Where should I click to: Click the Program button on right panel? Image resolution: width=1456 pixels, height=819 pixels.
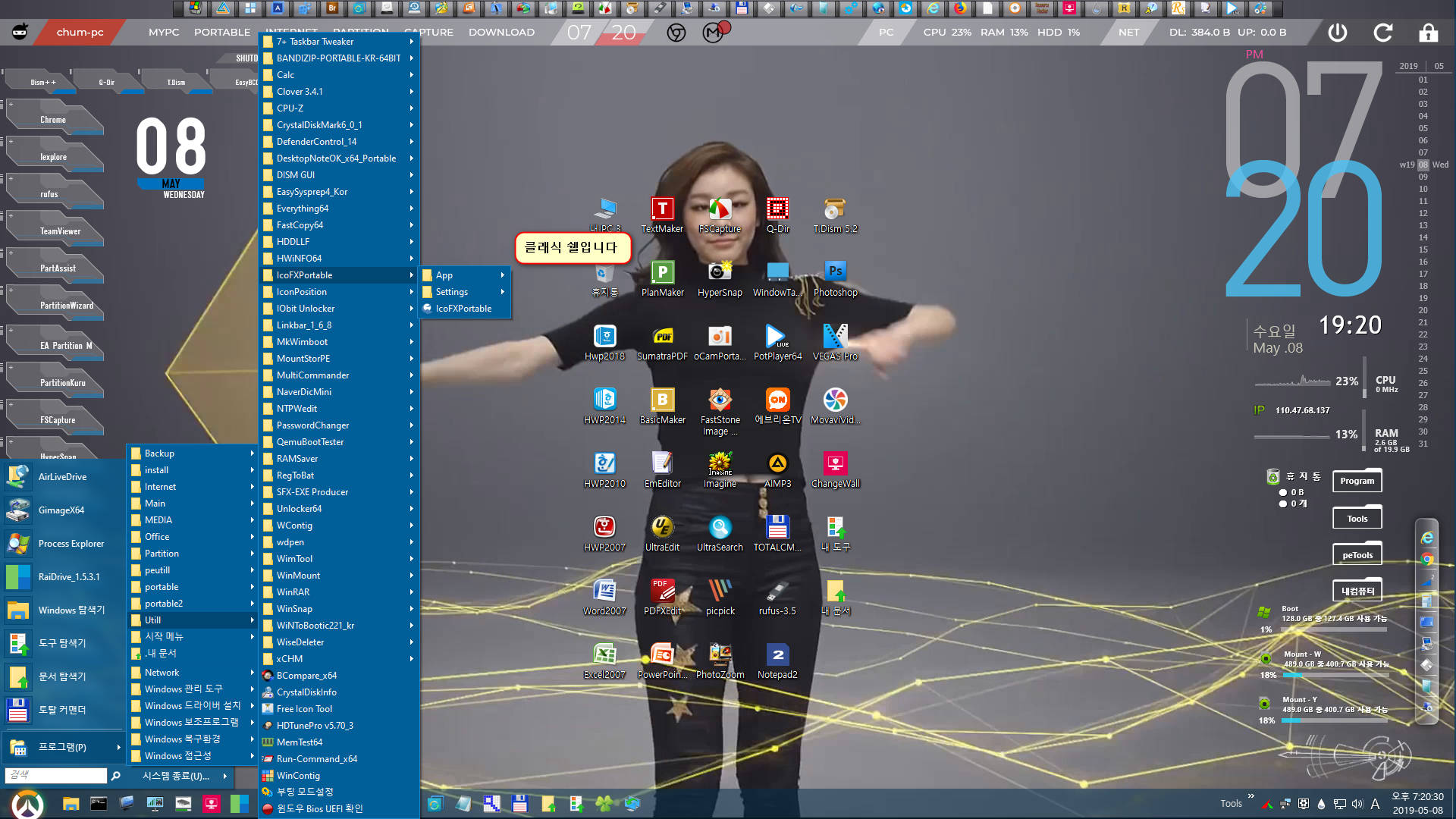(1357, 482)
